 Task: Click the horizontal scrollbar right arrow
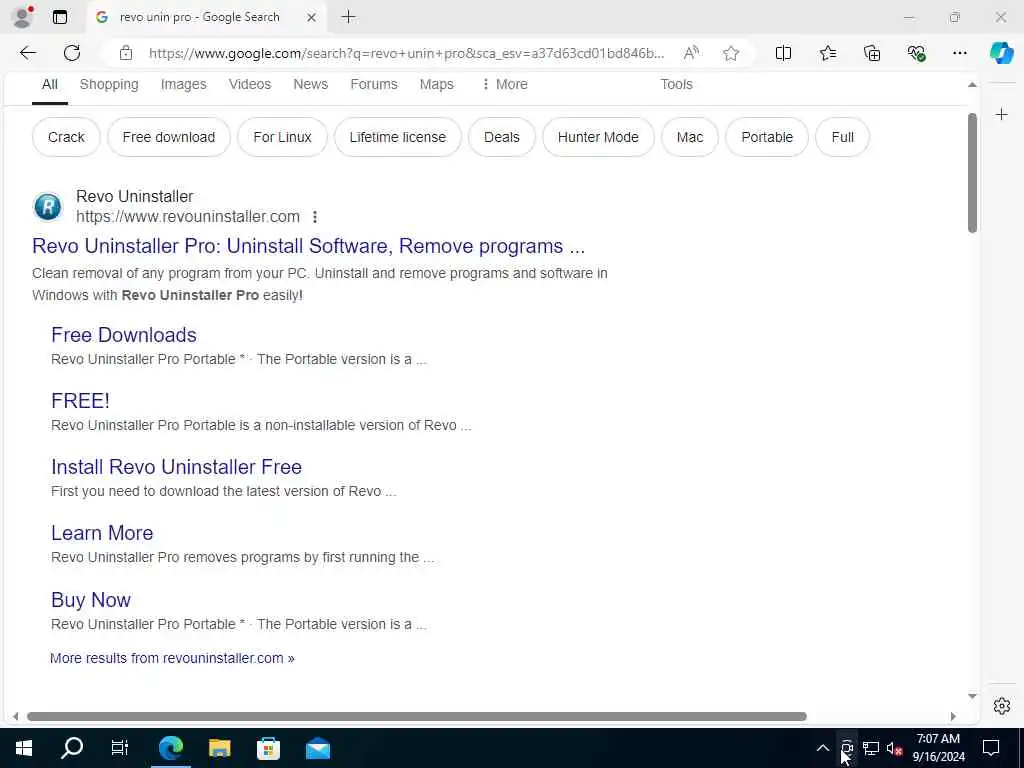coord(953,716)
